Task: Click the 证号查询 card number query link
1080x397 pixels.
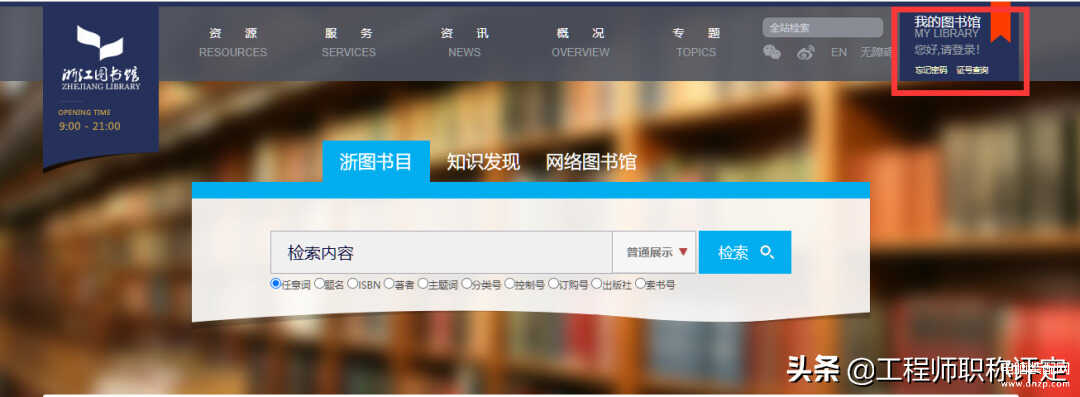Action: [x=973, y=70]
